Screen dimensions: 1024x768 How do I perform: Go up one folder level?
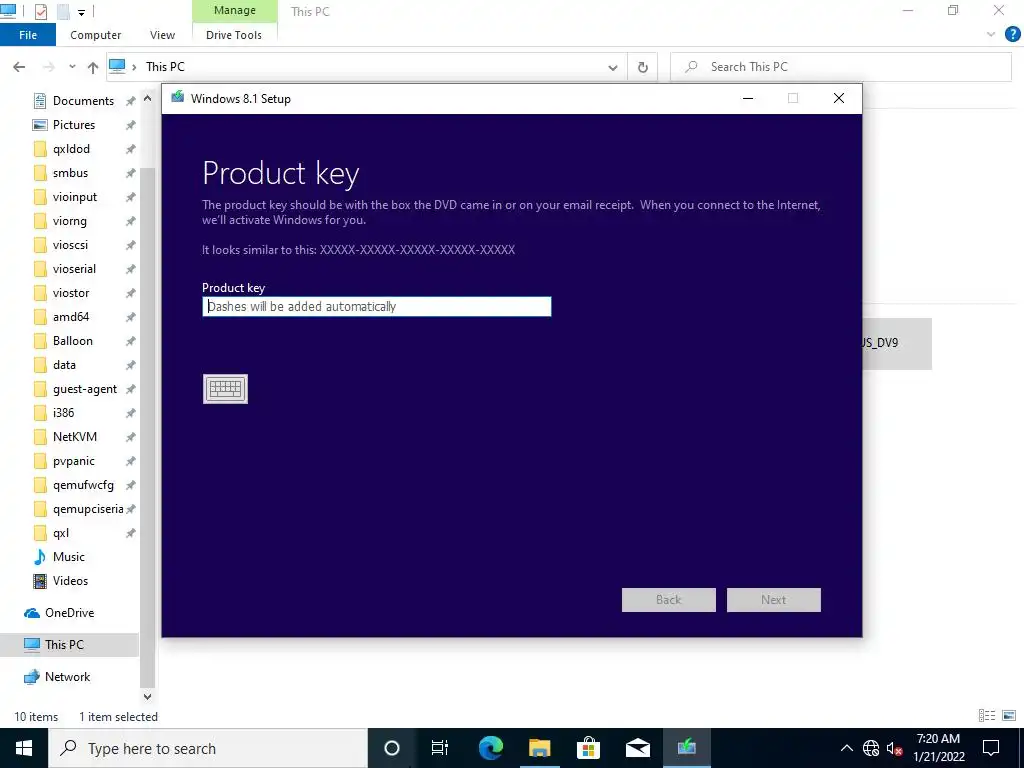click(93, 67)
